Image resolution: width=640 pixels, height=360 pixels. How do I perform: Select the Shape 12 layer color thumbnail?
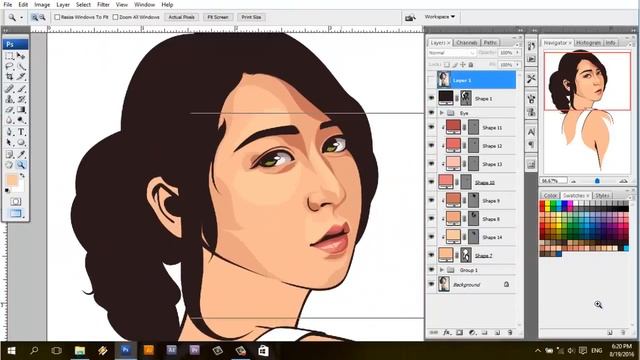453,145
